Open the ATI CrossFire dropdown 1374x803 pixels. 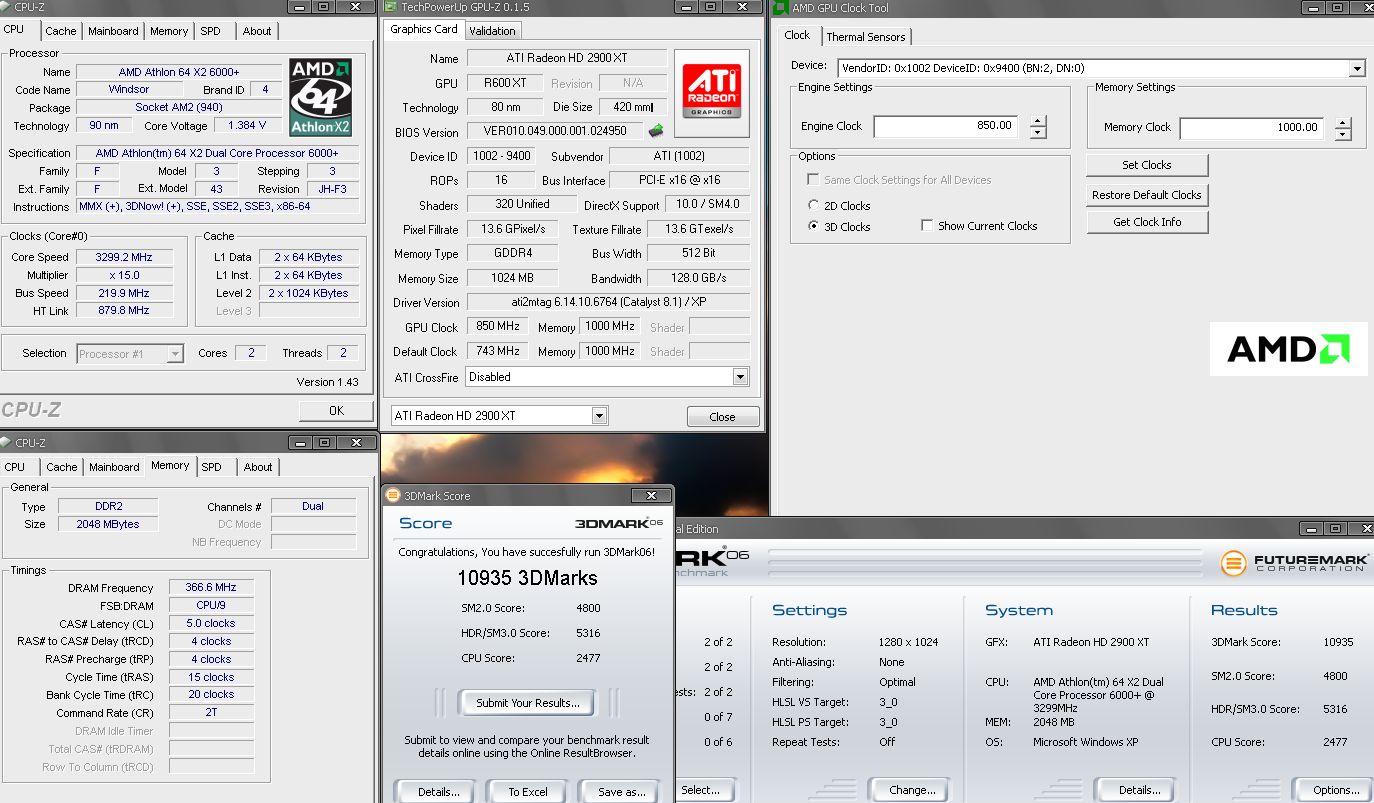740,377
